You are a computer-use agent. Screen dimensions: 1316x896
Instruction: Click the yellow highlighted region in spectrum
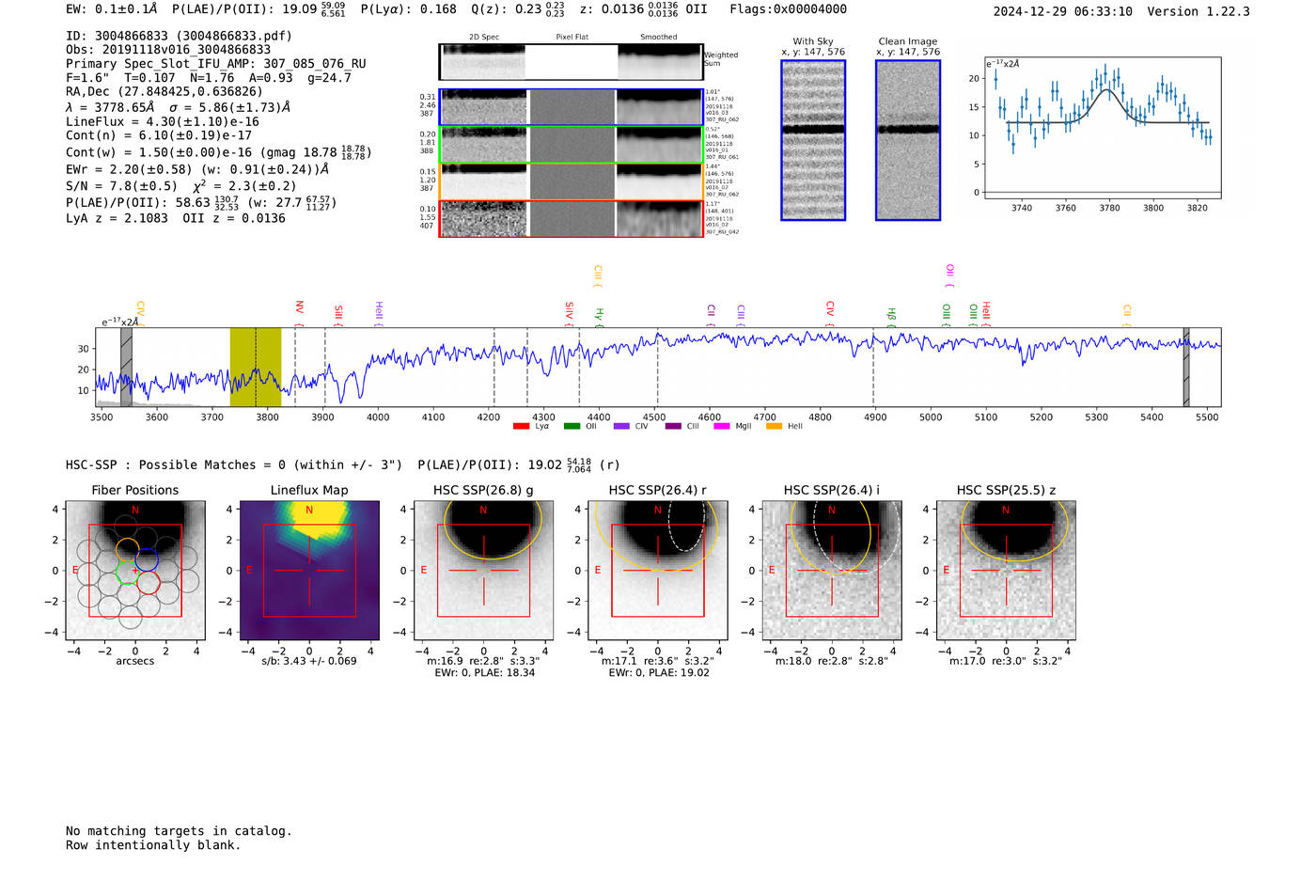point(256,367)
